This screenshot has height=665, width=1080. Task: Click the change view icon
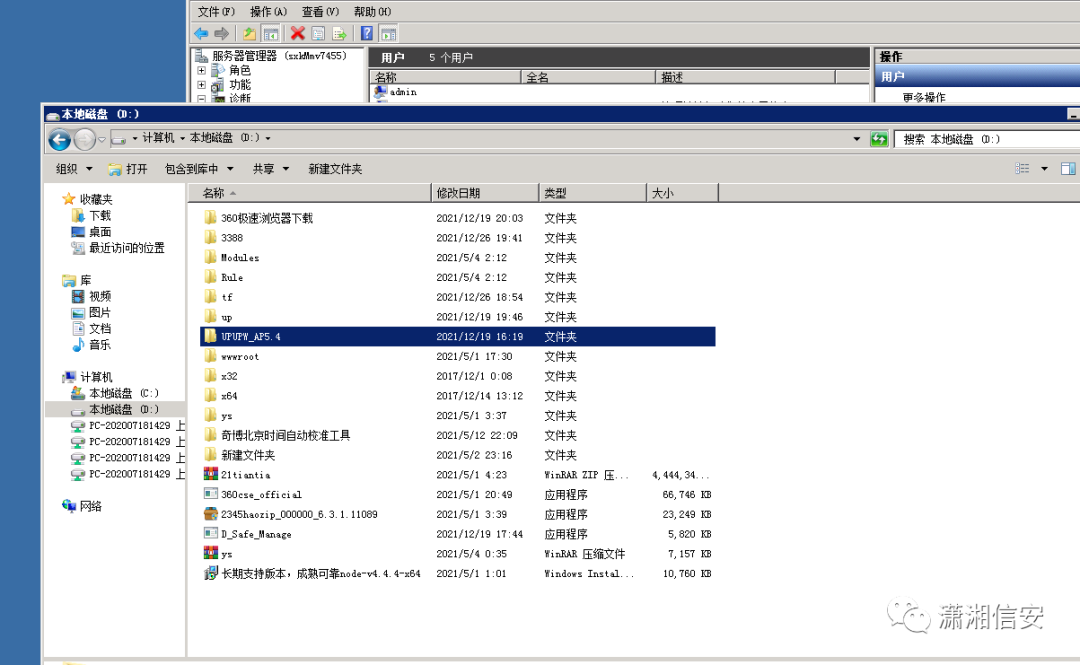(x=1022, y=169)
